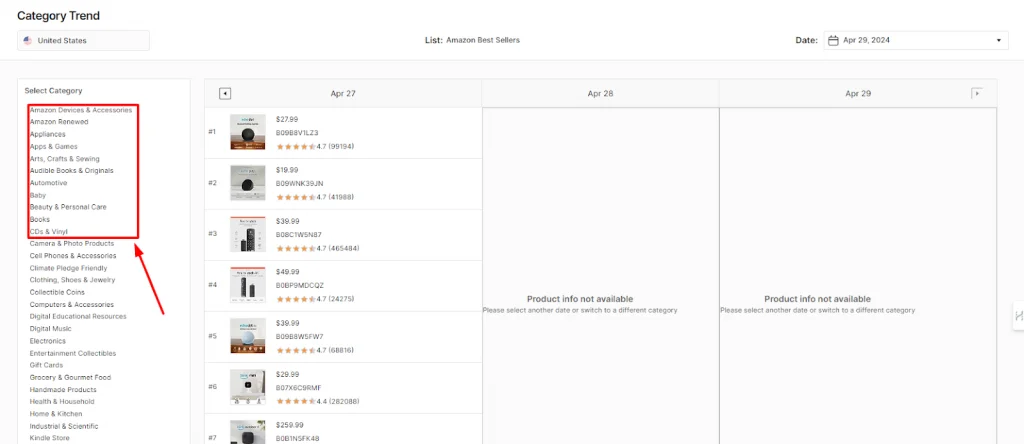
Task: Select the Amazon Devices & Accessories category
Action: pos(80,110)
